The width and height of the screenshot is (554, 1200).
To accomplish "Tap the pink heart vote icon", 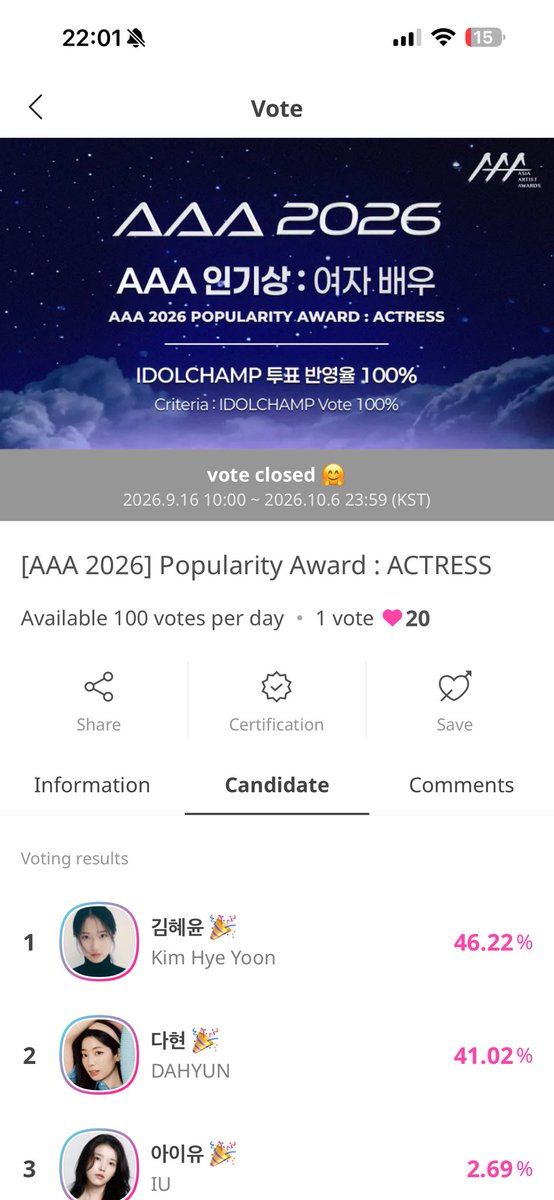I will pyautogui.click(x=392, y=618).
